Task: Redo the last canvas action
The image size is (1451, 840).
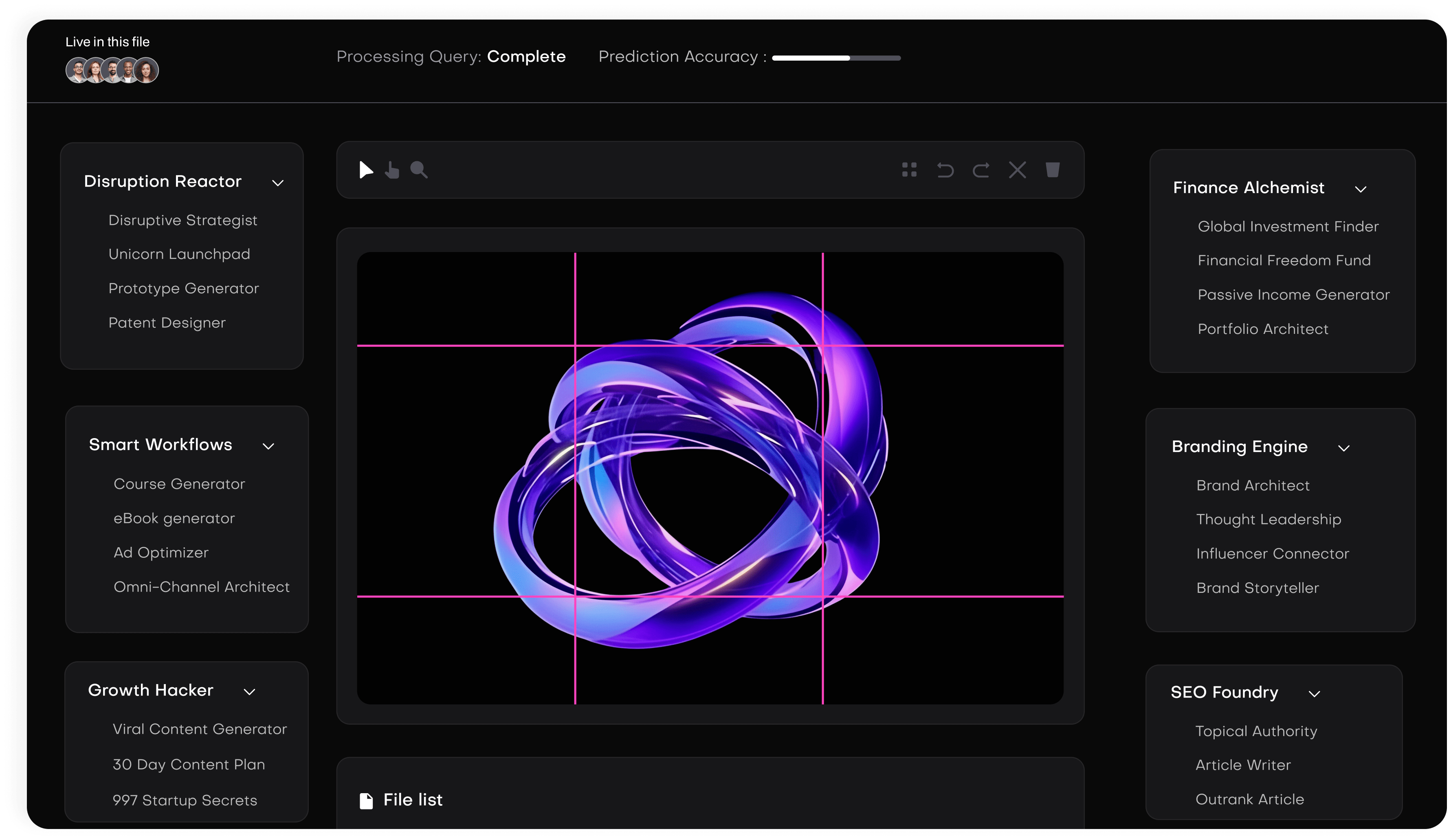Action: [981, 170]
